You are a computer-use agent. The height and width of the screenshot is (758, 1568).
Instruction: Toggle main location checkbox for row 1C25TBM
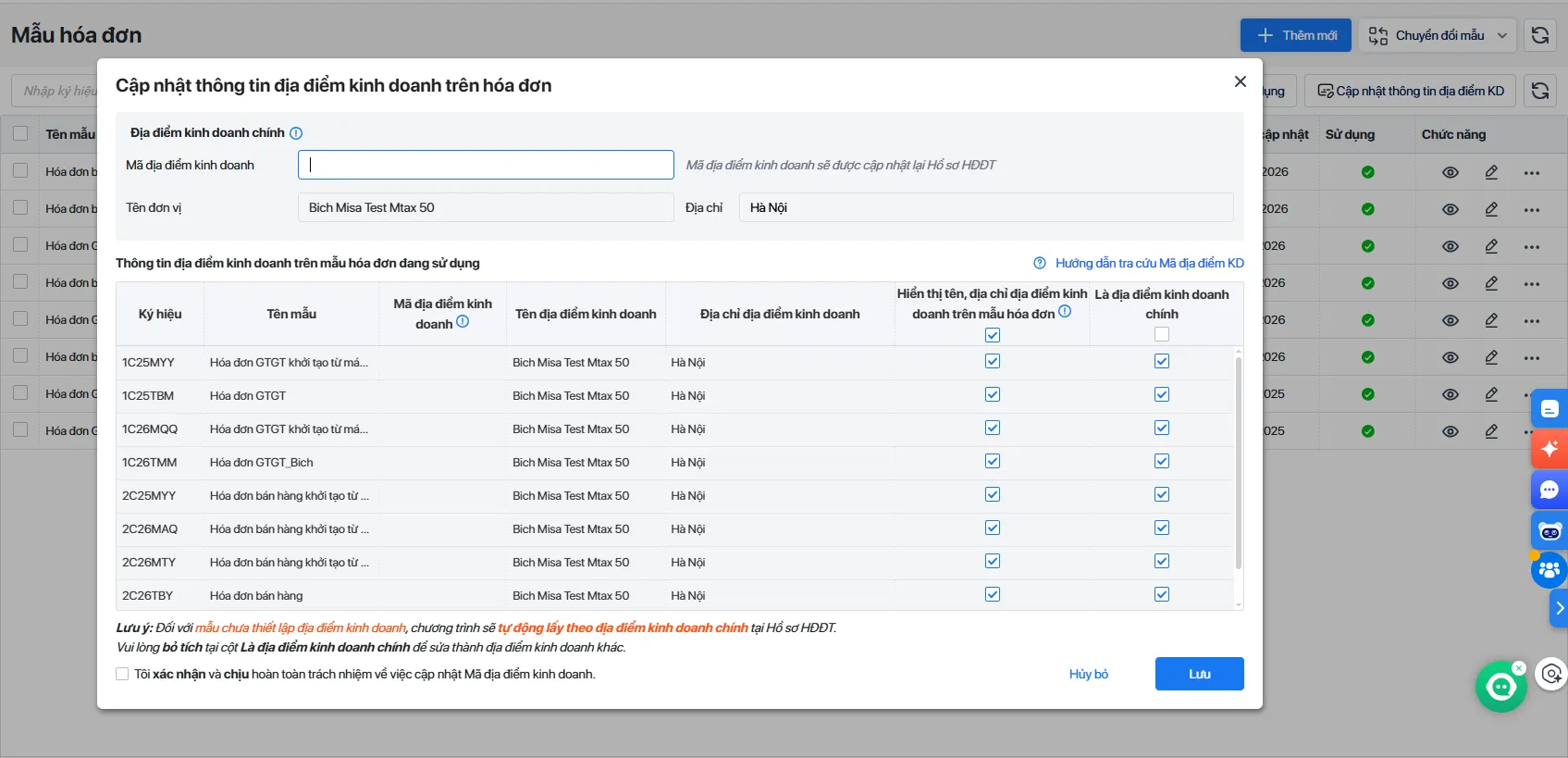pyautogui.click(x=1162, y=394)
